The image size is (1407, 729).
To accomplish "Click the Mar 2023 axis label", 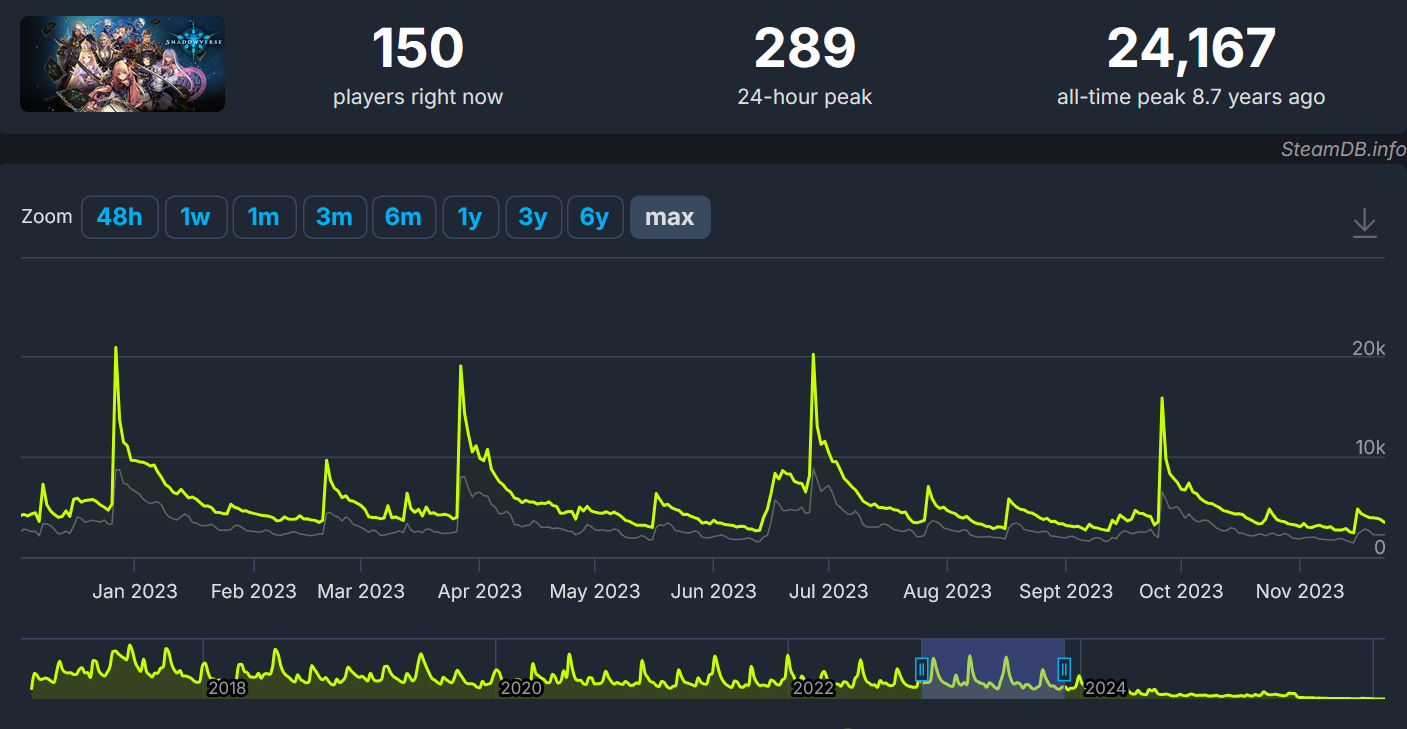I will (361, 591).
